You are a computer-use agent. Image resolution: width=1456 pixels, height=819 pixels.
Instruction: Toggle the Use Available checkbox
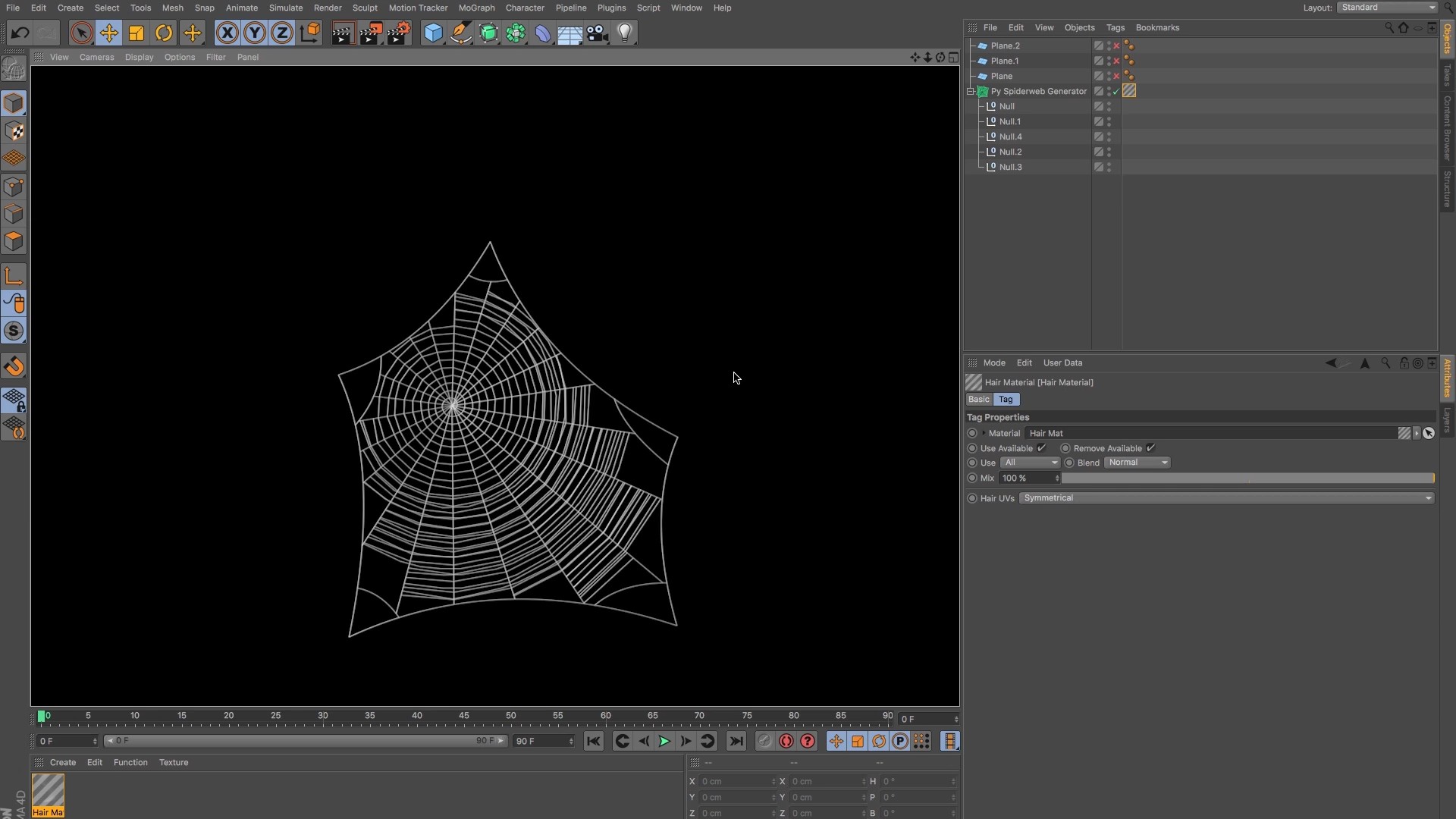(x=1042, y=448)
